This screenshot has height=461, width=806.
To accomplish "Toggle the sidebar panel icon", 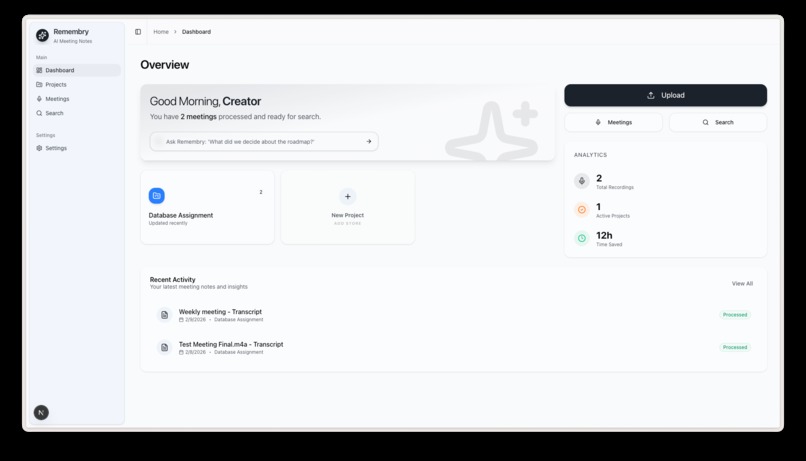I will pos(138,32).
